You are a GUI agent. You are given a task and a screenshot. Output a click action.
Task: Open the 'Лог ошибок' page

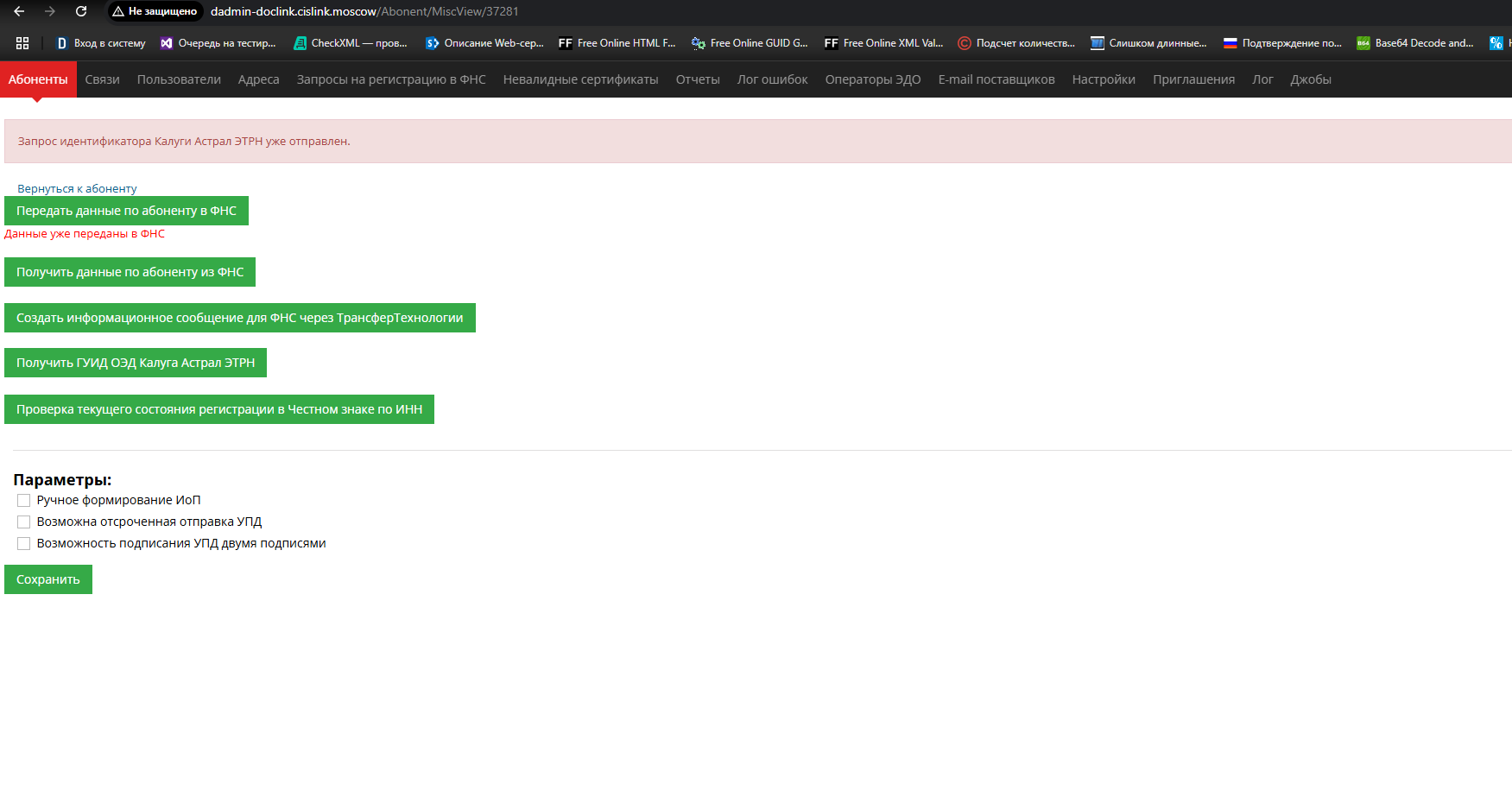click(x=772, y=79)
